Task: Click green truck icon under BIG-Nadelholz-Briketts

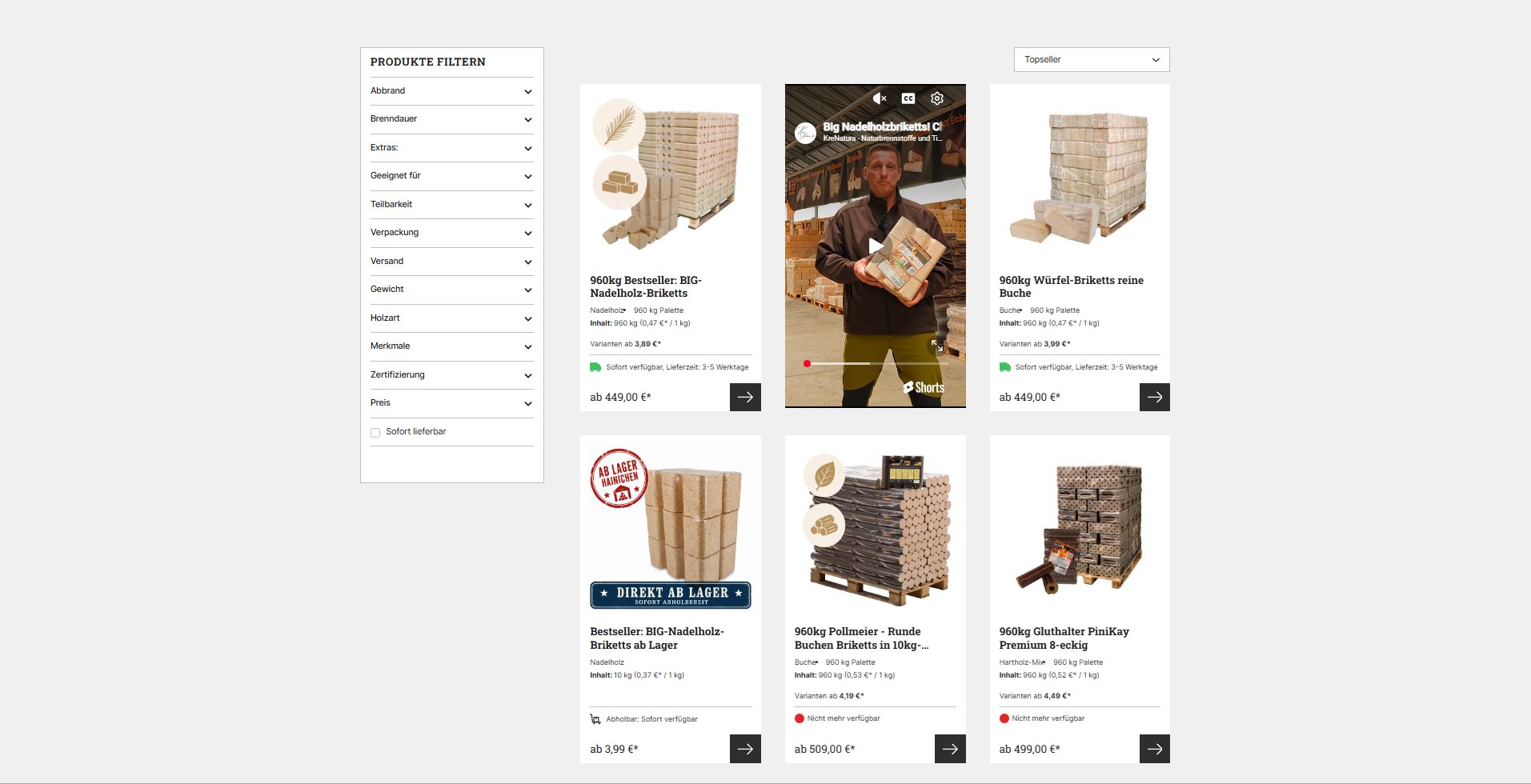Action: (x=595, y=367)
